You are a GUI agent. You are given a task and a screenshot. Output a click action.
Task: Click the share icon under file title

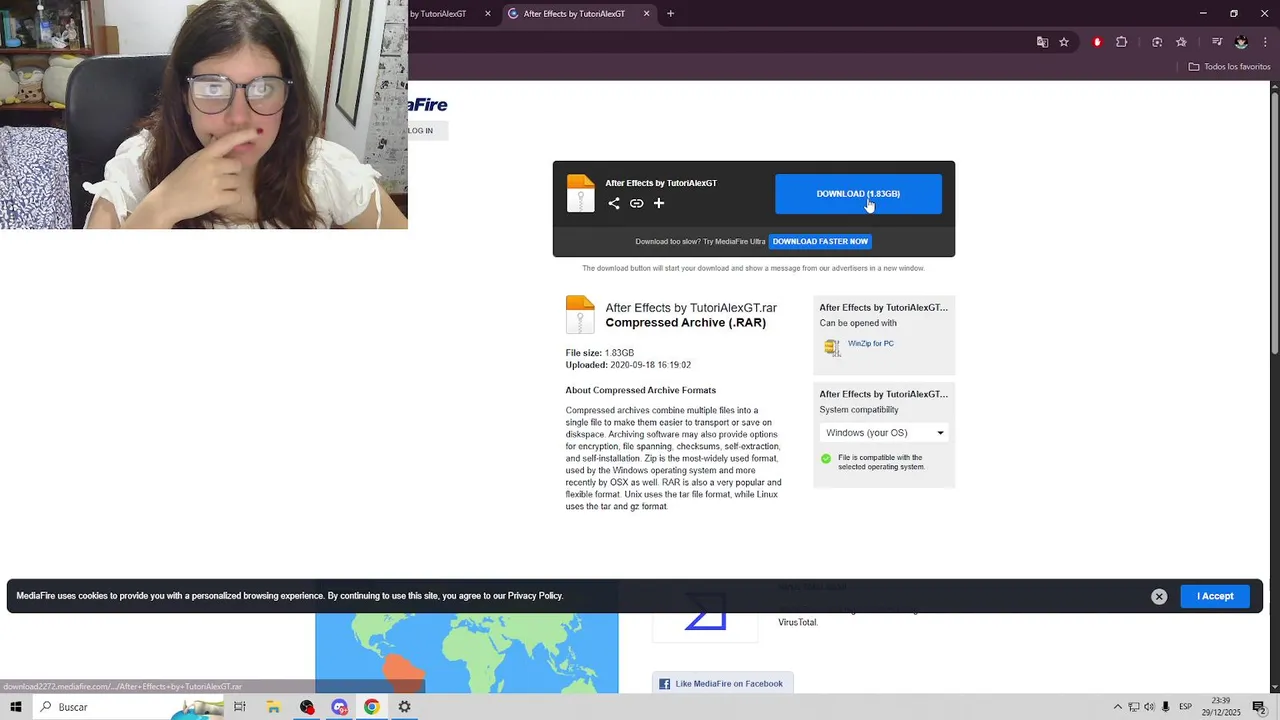pos(614,203)
